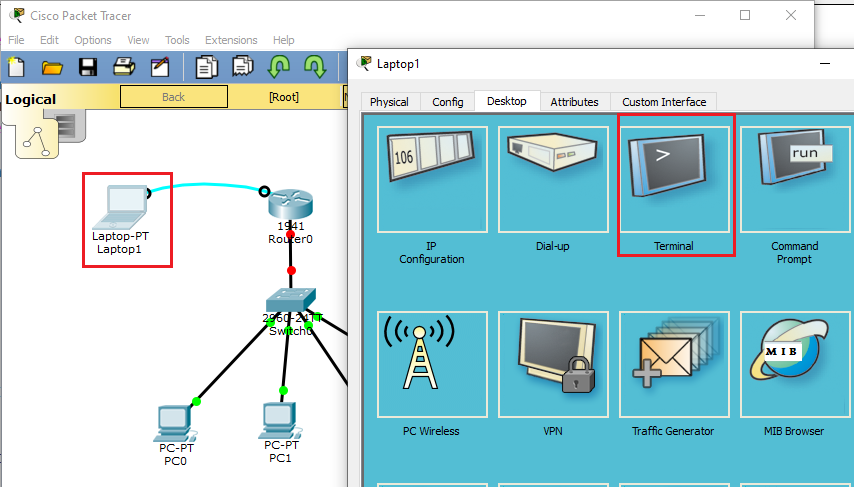
Task: Click the Save floppy disk icon
Action: [x=88, y=68]
